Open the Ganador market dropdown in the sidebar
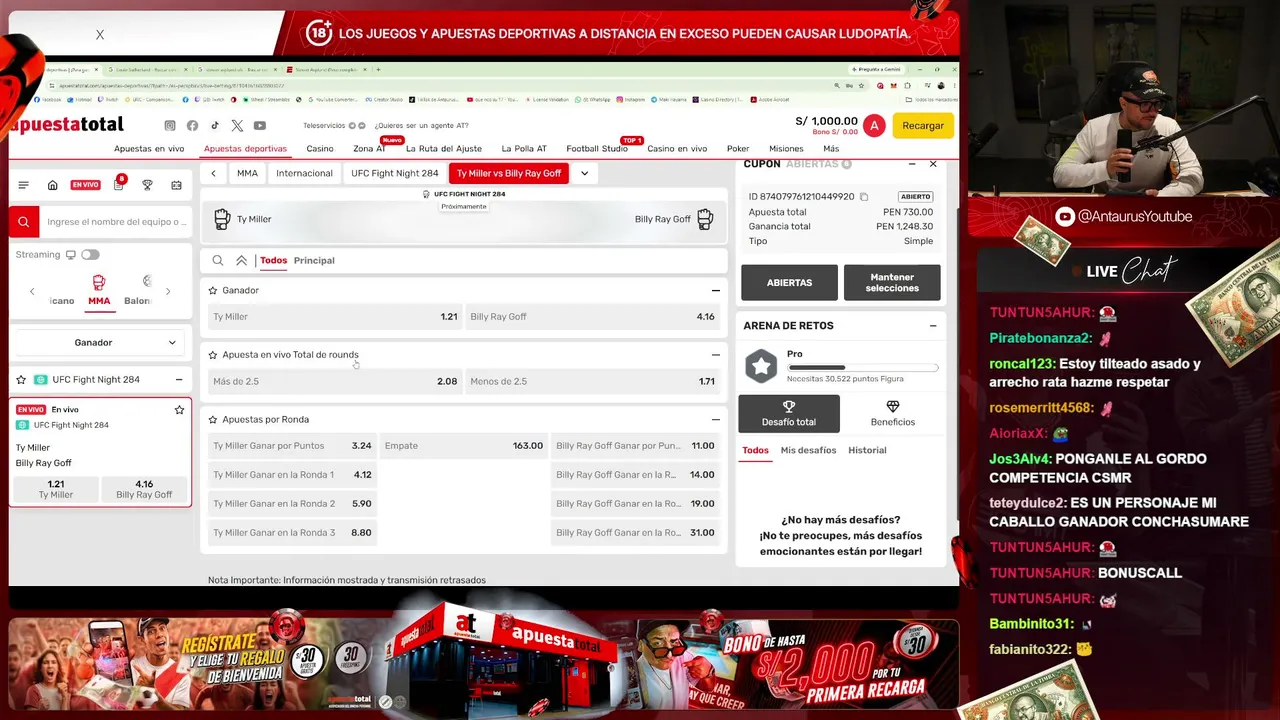 100,343
